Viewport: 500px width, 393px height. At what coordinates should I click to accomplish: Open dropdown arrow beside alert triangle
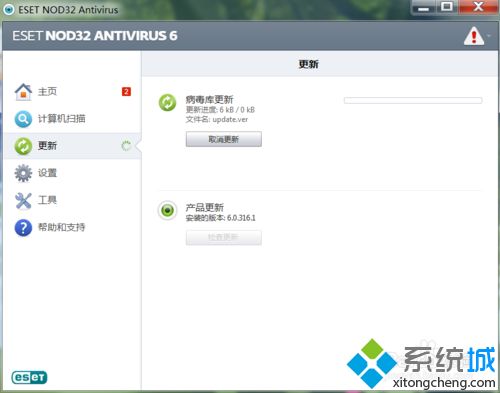(489, 35)
